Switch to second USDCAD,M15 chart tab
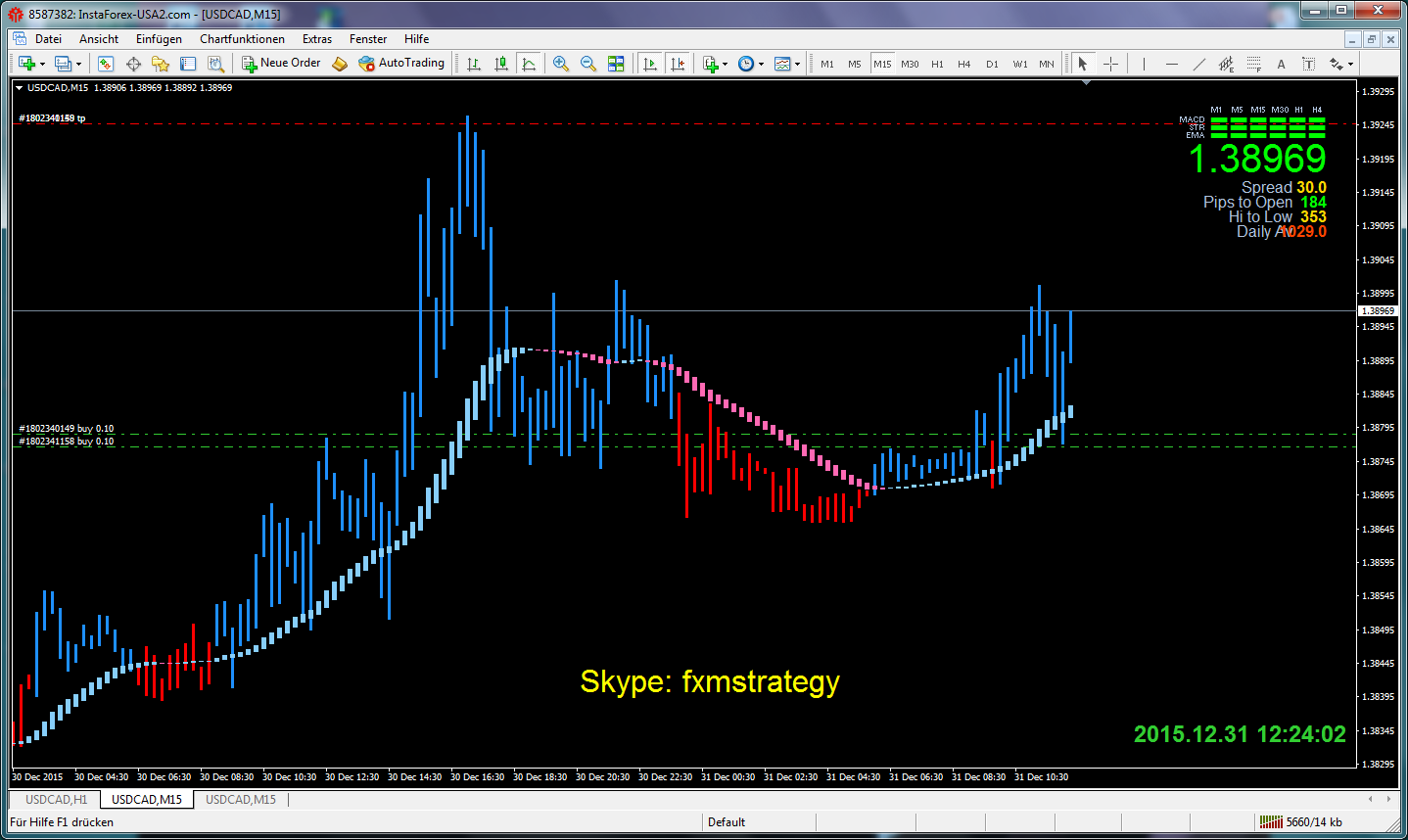 pyautogui.click(x=241, y=800)
